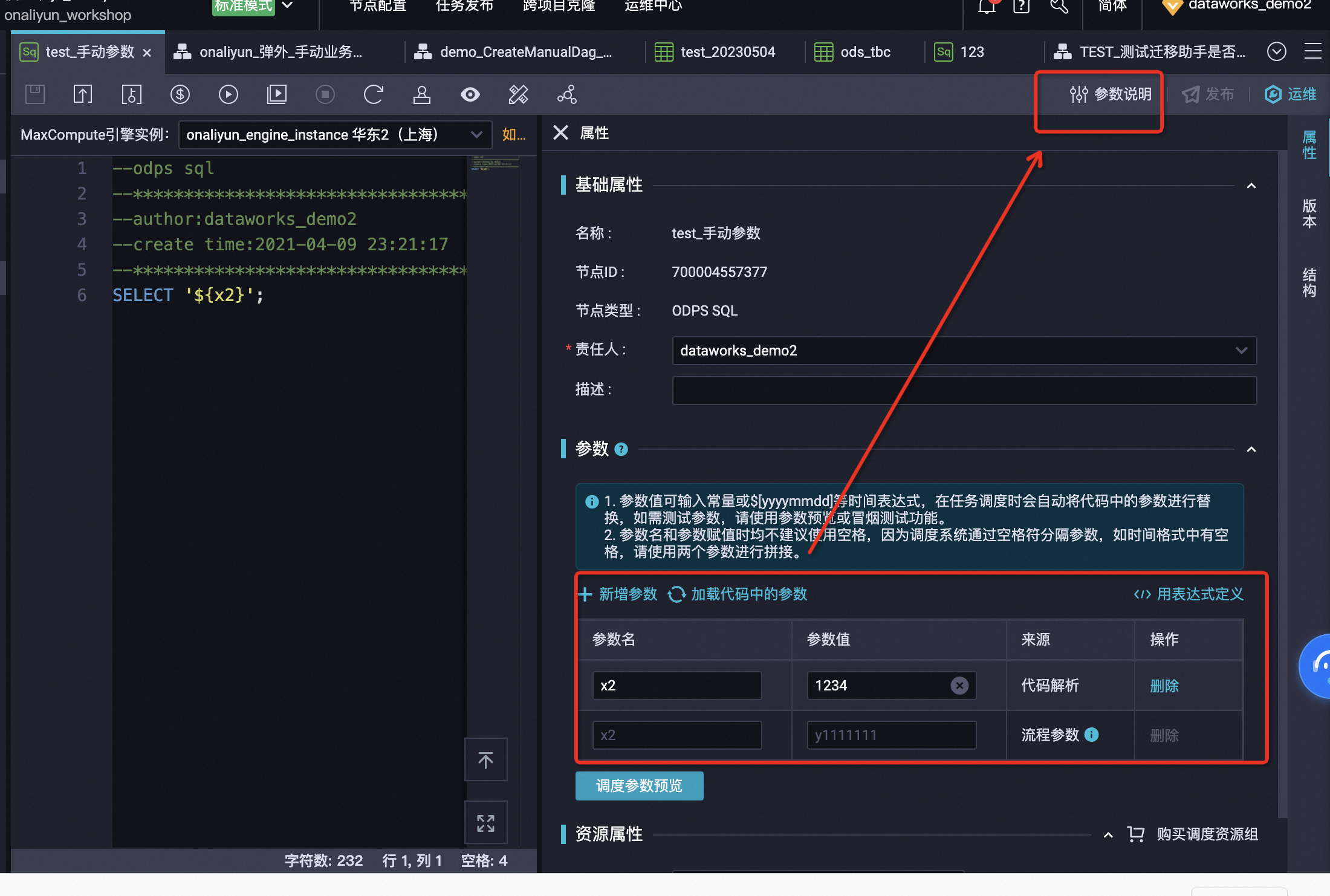This screenshot has width=1330, height=896.
Task: Collapse the 基础属性 section
Action: (x=1251, y=186)
